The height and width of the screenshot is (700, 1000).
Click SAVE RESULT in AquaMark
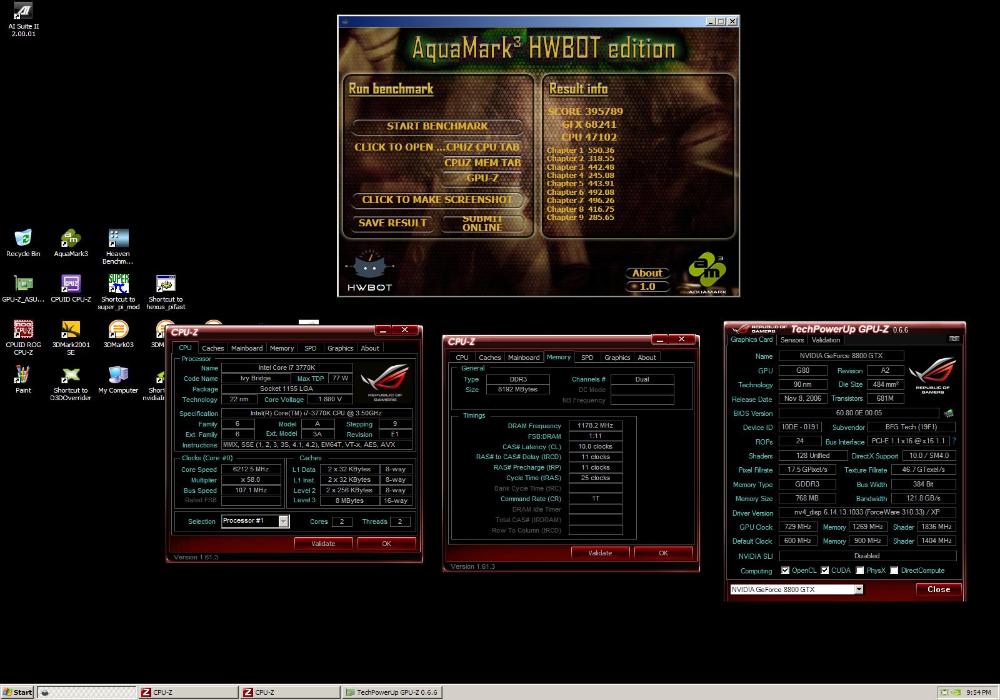click(x=392, y=223)
